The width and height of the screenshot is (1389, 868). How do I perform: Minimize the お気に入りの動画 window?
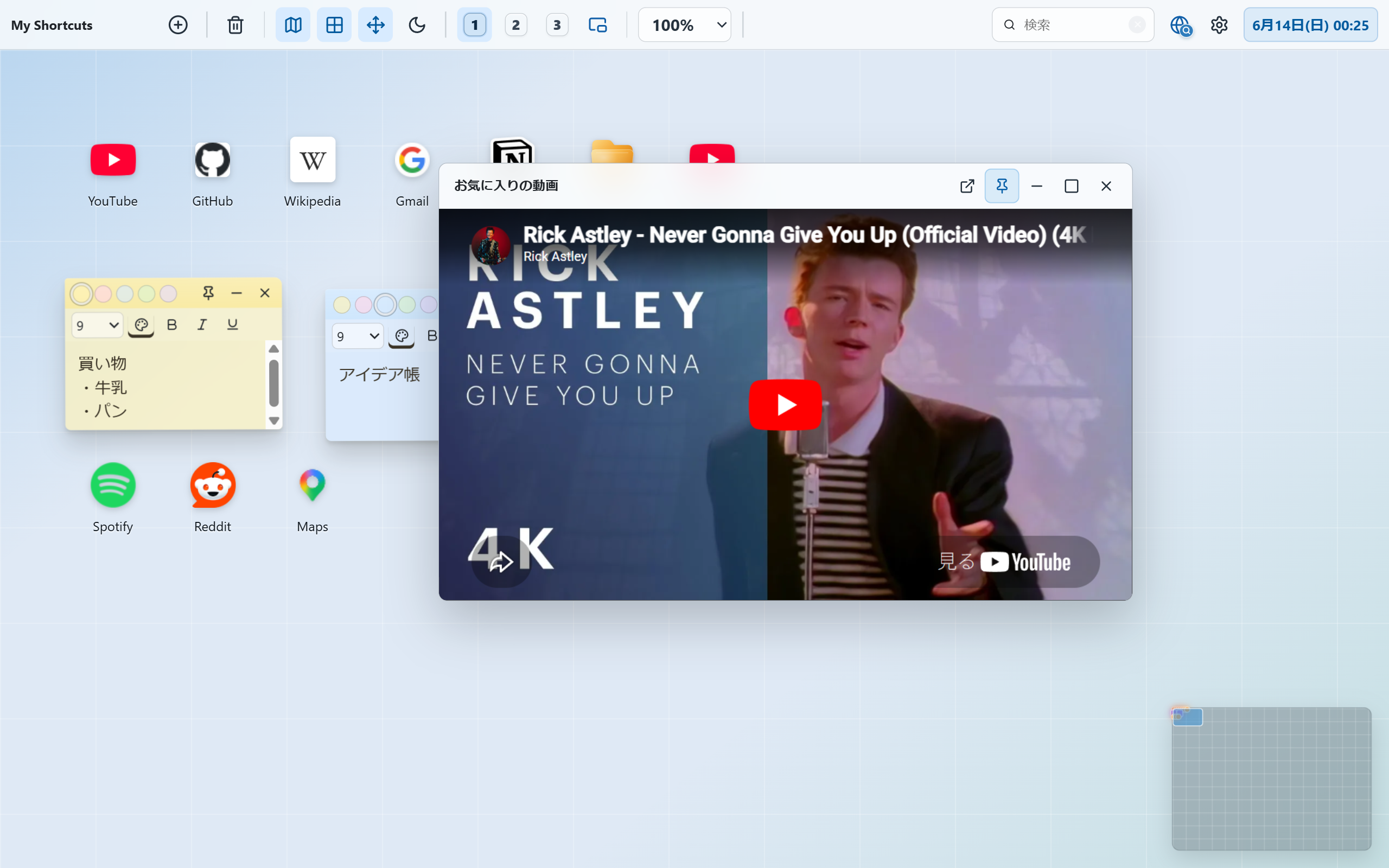coord(1036,186)
